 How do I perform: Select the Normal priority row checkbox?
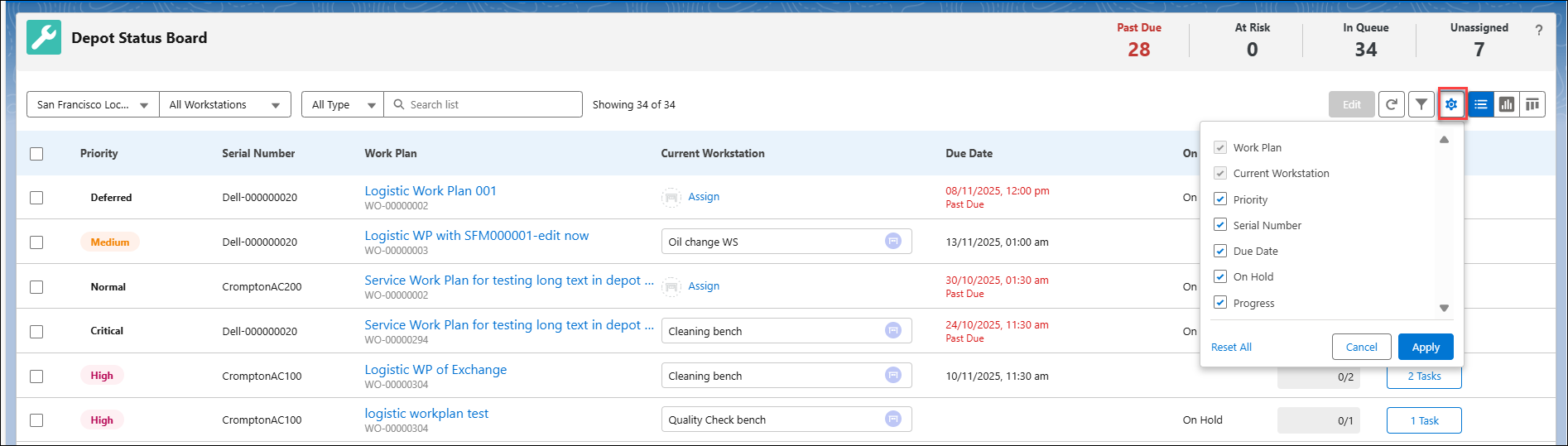click(36, 287)
